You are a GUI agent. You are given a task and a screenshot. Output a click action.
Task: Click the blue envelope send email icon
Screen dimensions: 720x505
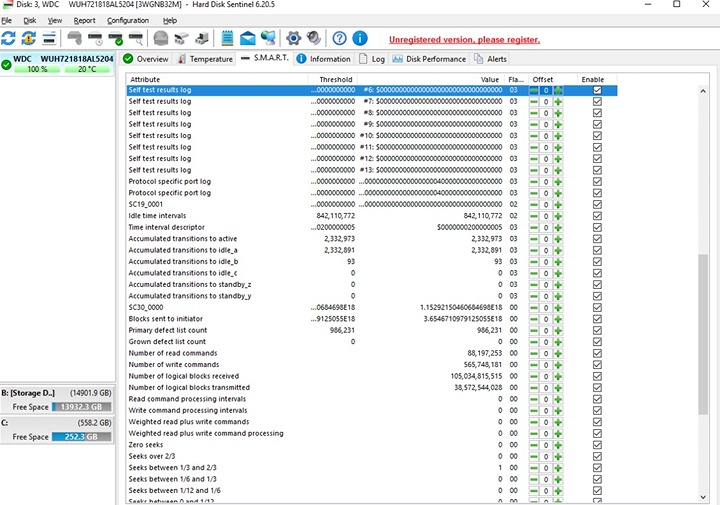248,38
